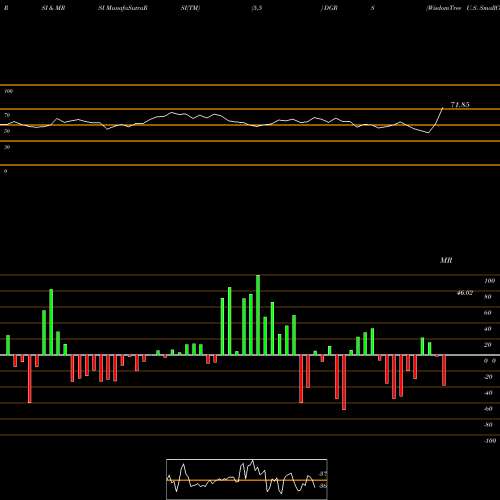Click the 50 level label on RSI axis
Screen dimensions: 500x500
pos(7,131)
